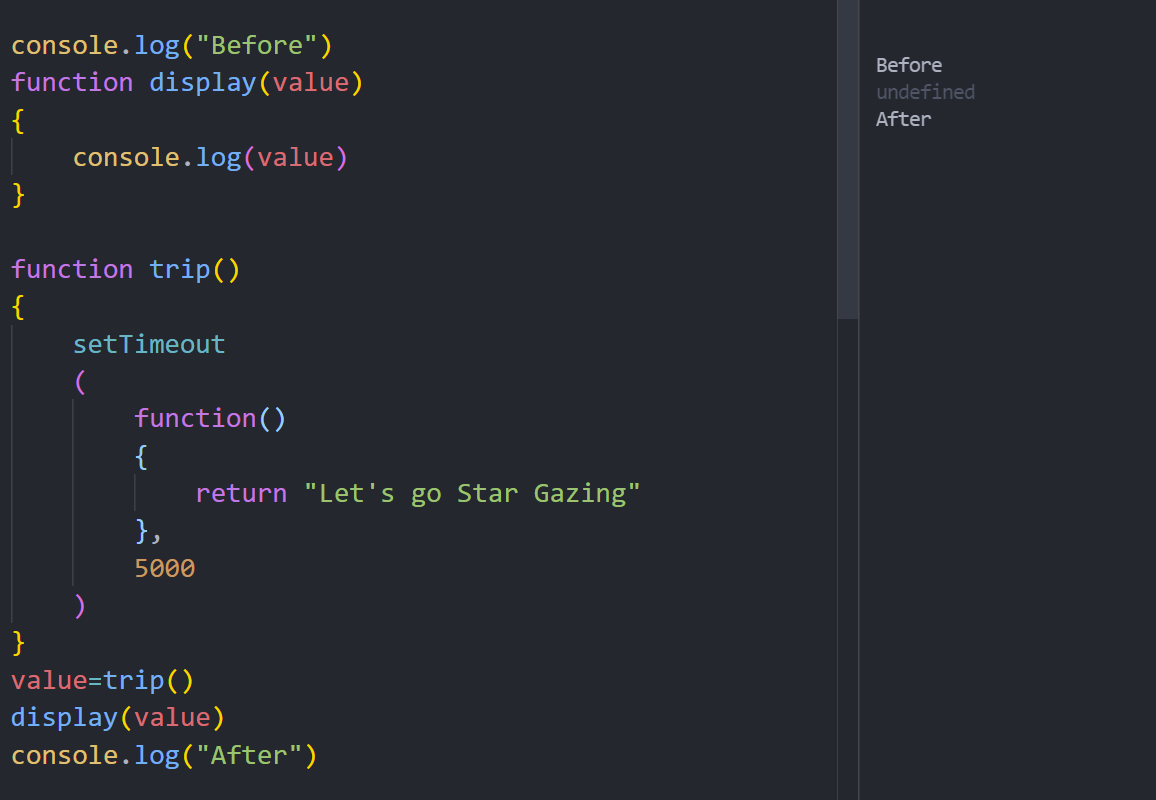Click the setTimeout call
Viewport: 1156px width, 800px height.
(x=149, y=344)
